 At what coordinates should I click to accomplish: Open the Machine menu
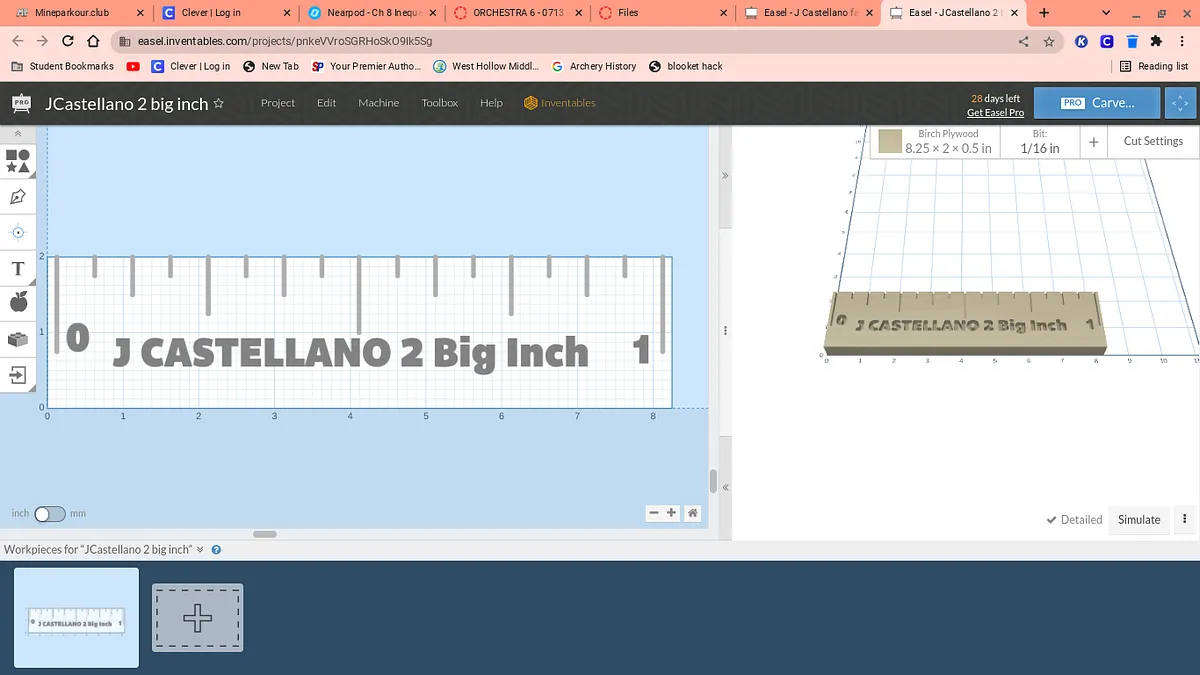[378, 103]
